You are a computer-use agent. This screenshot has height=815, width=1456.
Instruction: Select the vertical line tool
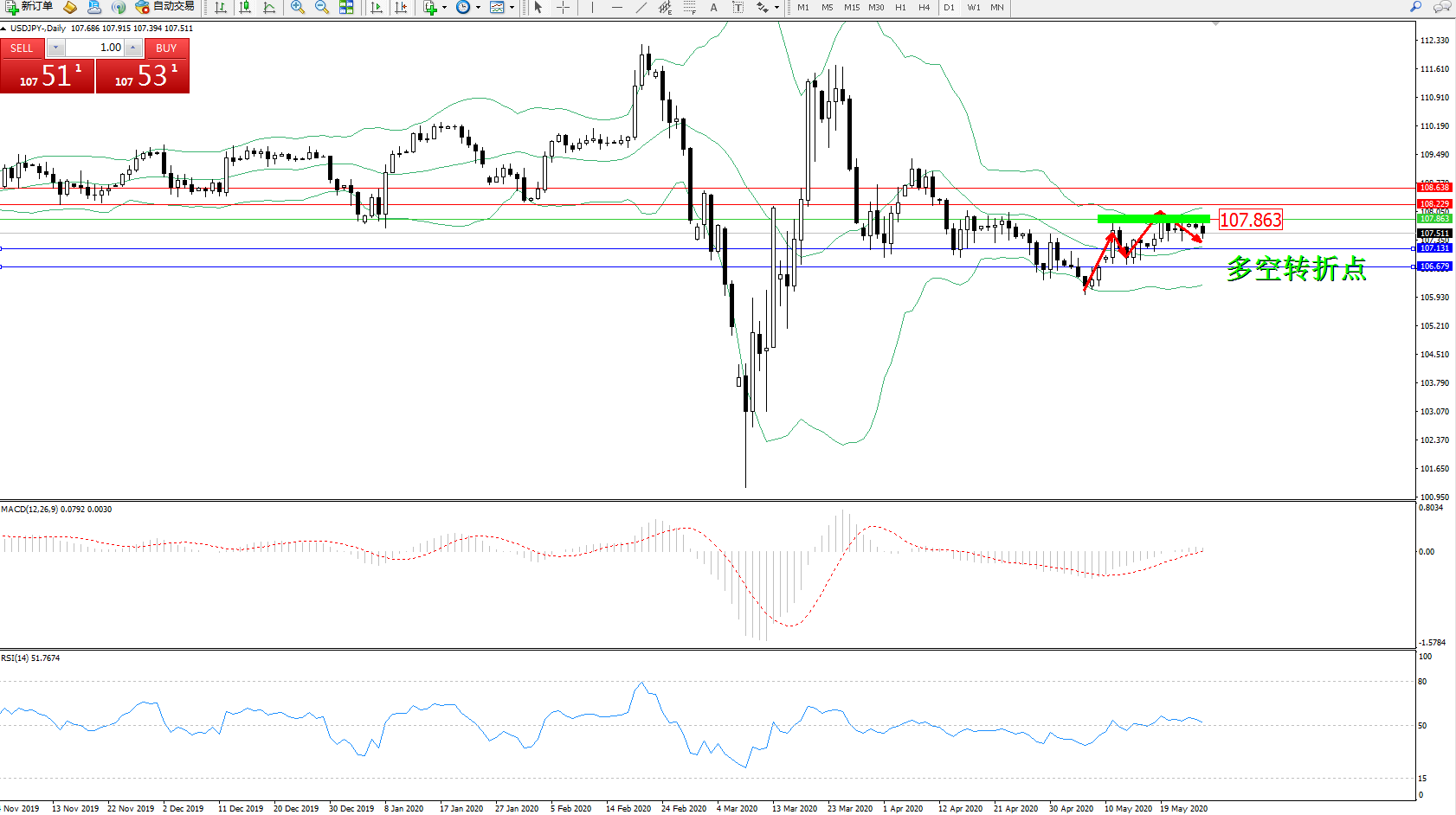click(x=592, y=7)
